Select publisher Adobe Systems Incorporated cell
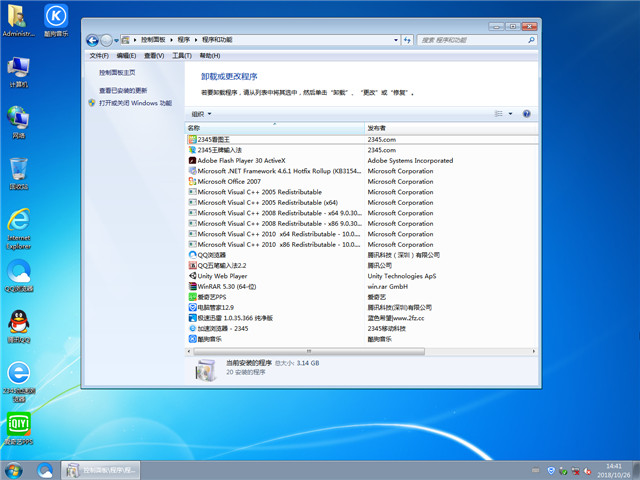Screen dimensions: 640x480 click(x=410, y=160)
